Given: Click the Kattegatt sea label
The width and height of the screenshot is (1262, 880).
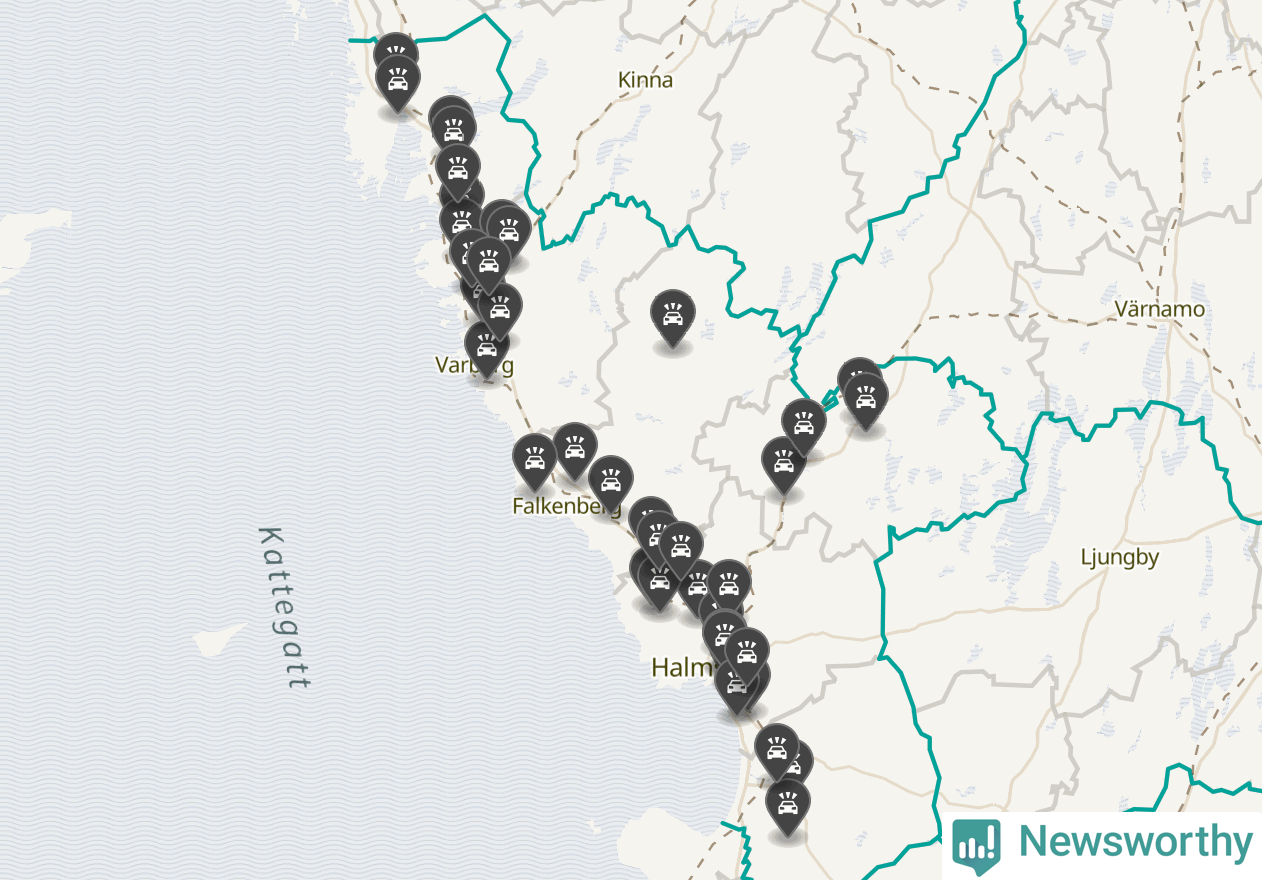Looking at the screenshot, I should (284, 608).
